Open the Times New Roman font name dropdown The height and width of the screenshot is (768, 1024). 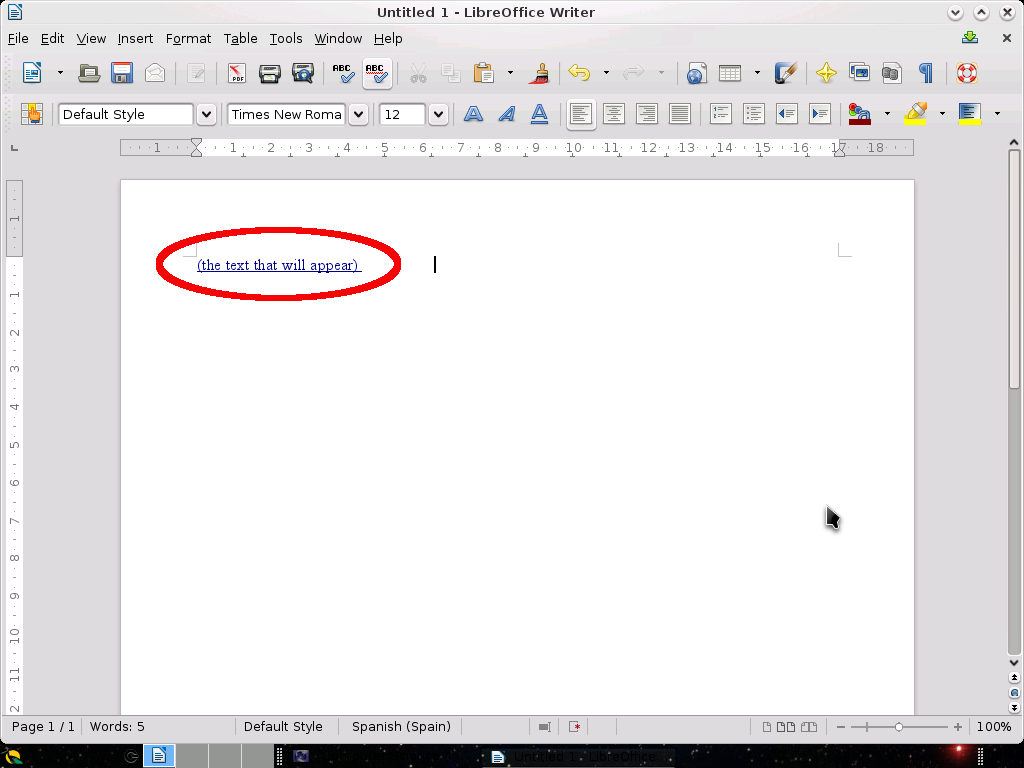[x=358, y=113]
